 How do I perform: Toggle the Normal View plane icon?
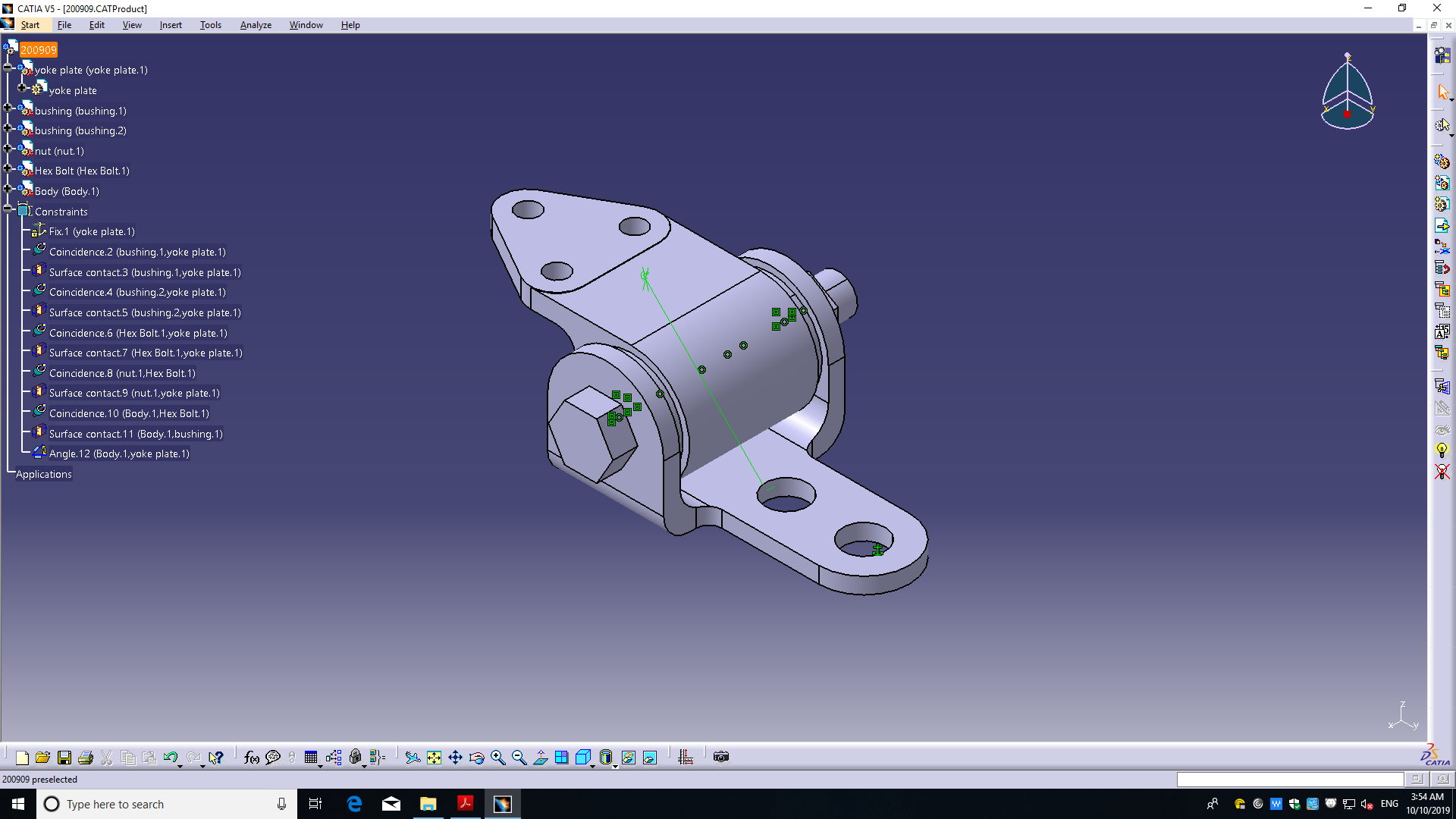[541, 758]
